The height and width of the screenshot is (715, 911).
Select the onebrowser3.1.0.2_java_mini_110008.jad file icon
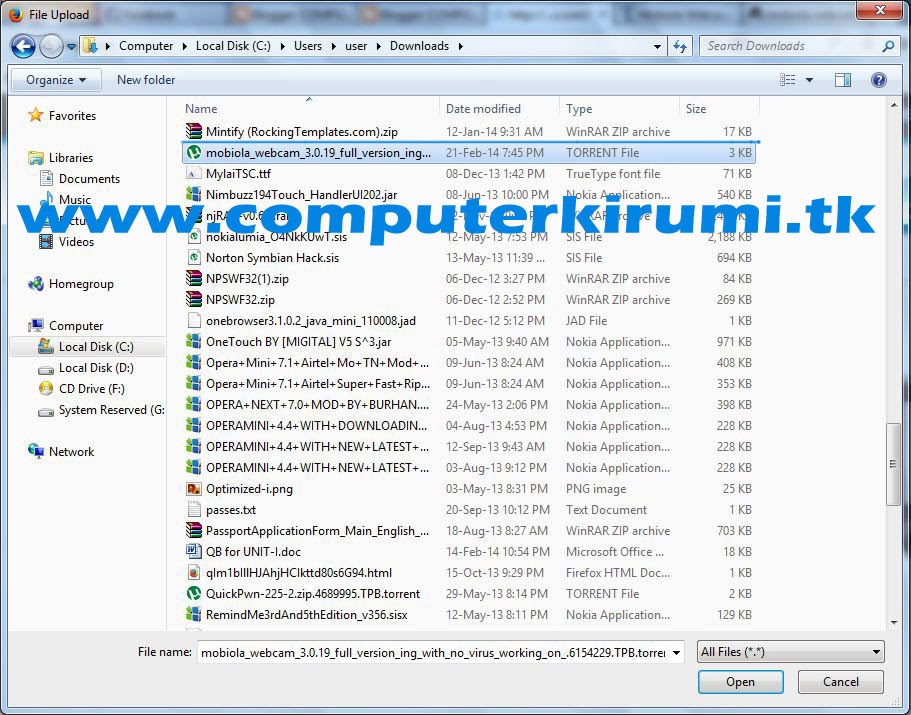click(193, 320)
